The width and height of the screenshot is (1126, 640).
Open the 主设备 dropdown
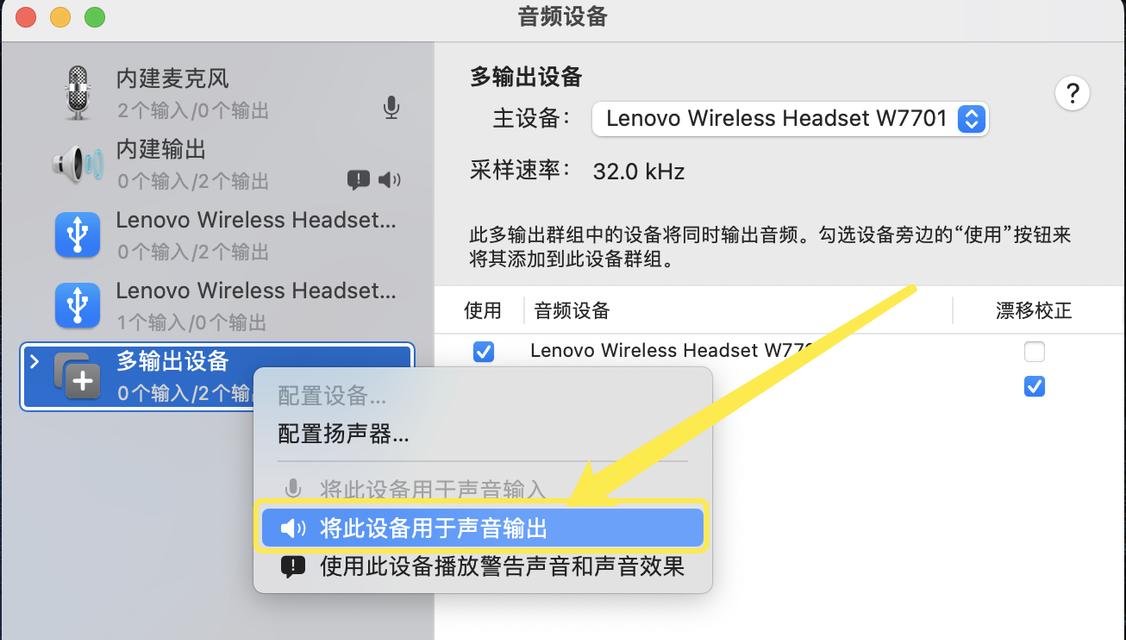tap(790, 119)
